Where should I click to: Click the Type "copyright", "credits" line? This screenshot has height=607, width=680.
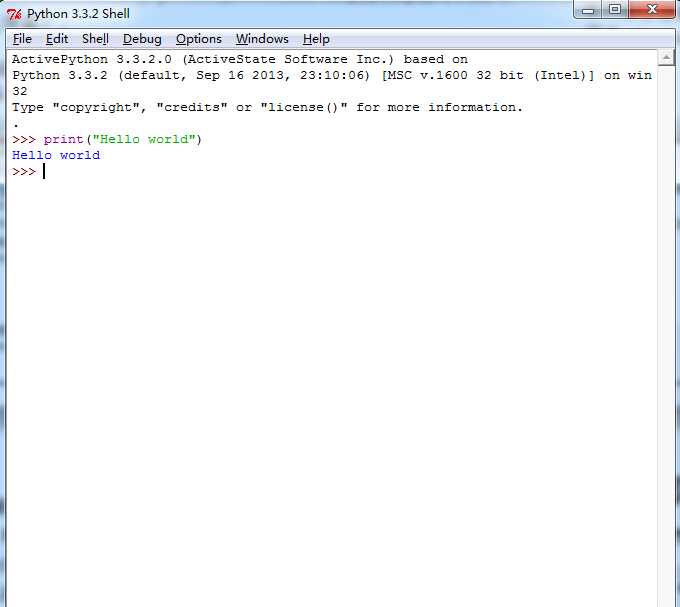point(267,107)
